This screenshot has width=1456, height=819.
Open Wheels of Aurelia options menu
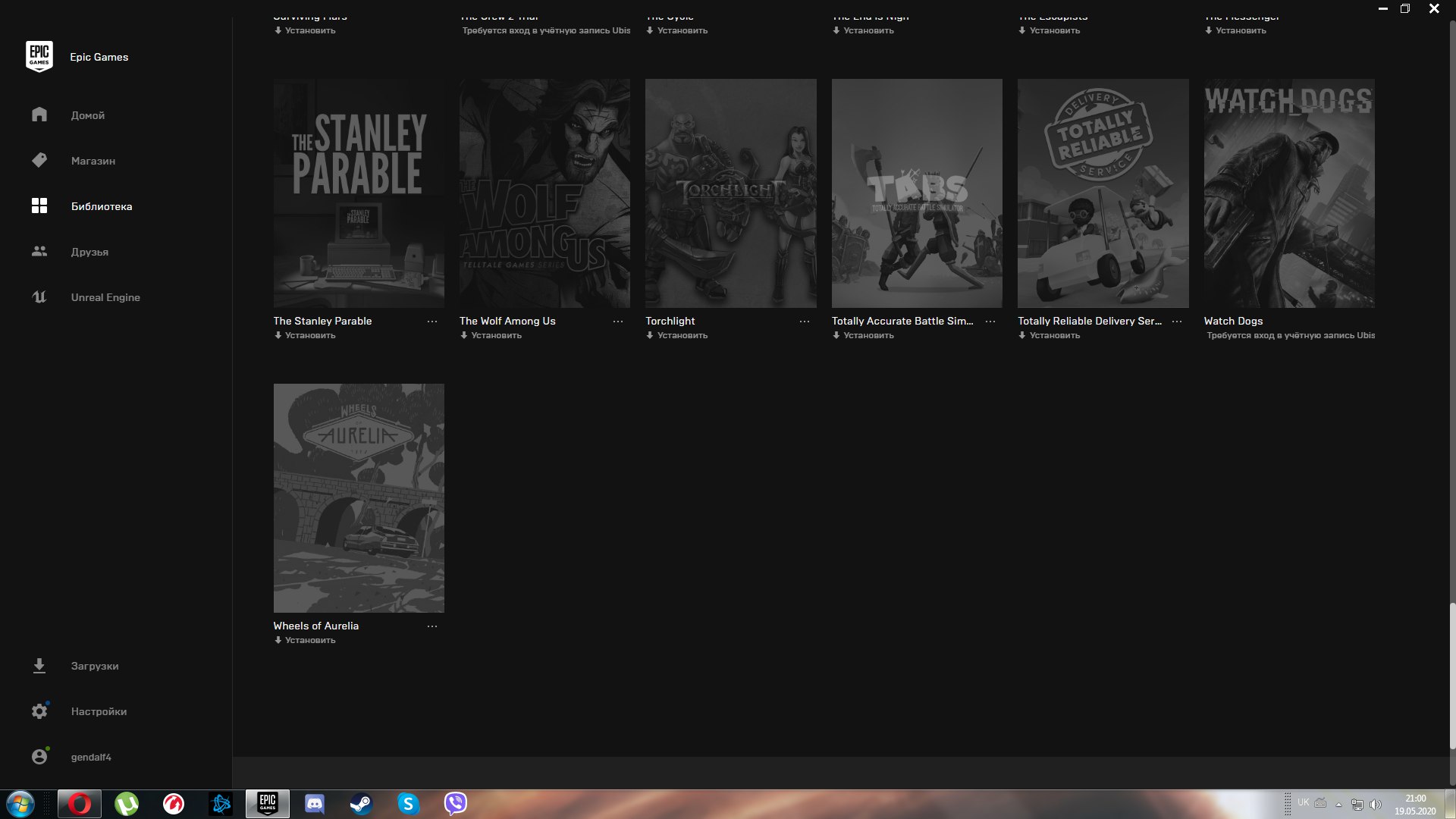point(432,626)
